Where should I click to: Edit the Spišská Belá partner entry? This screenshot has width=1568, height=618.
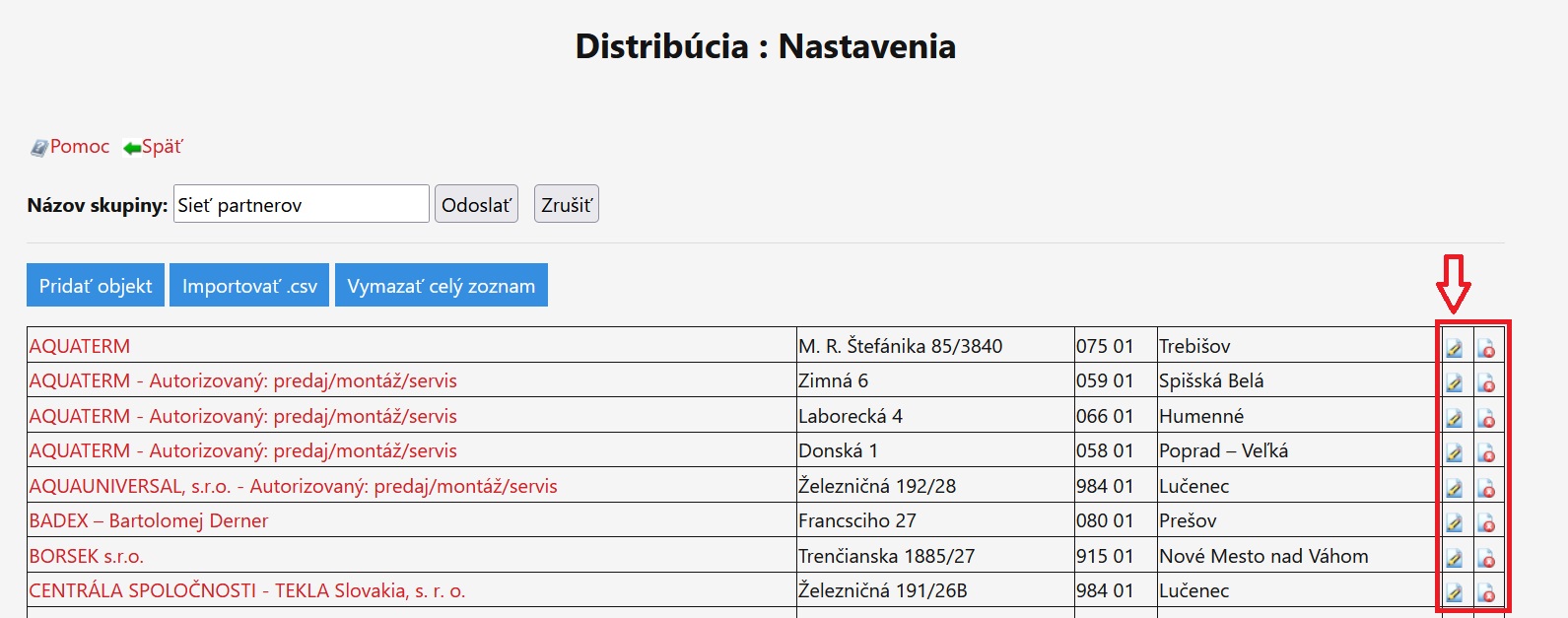point(1454,382)
